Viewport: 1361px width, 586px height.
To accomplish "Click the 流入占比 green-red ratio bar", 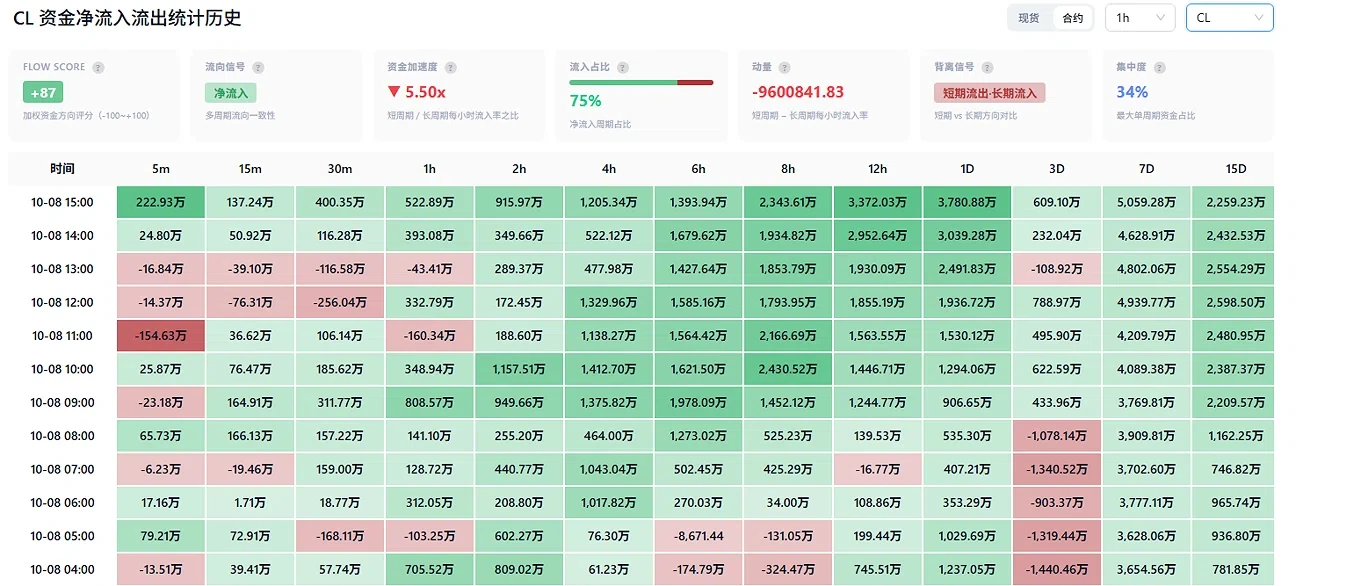I will coord(641,82).
